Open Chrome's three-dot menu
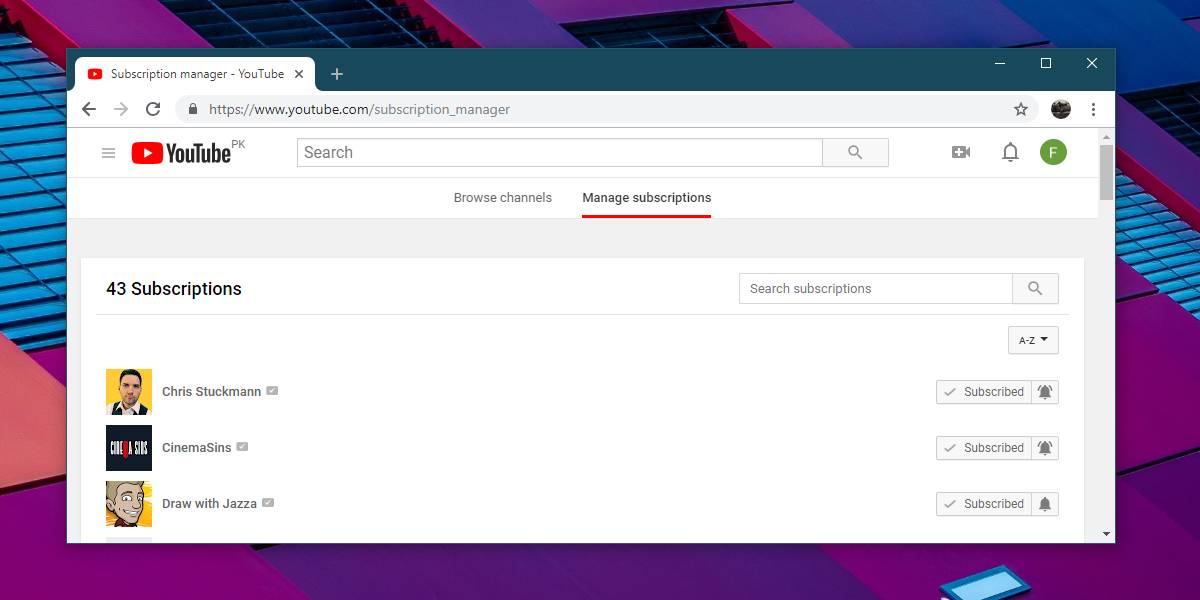Screen dimensions: 1200x600 (1093, 109)
